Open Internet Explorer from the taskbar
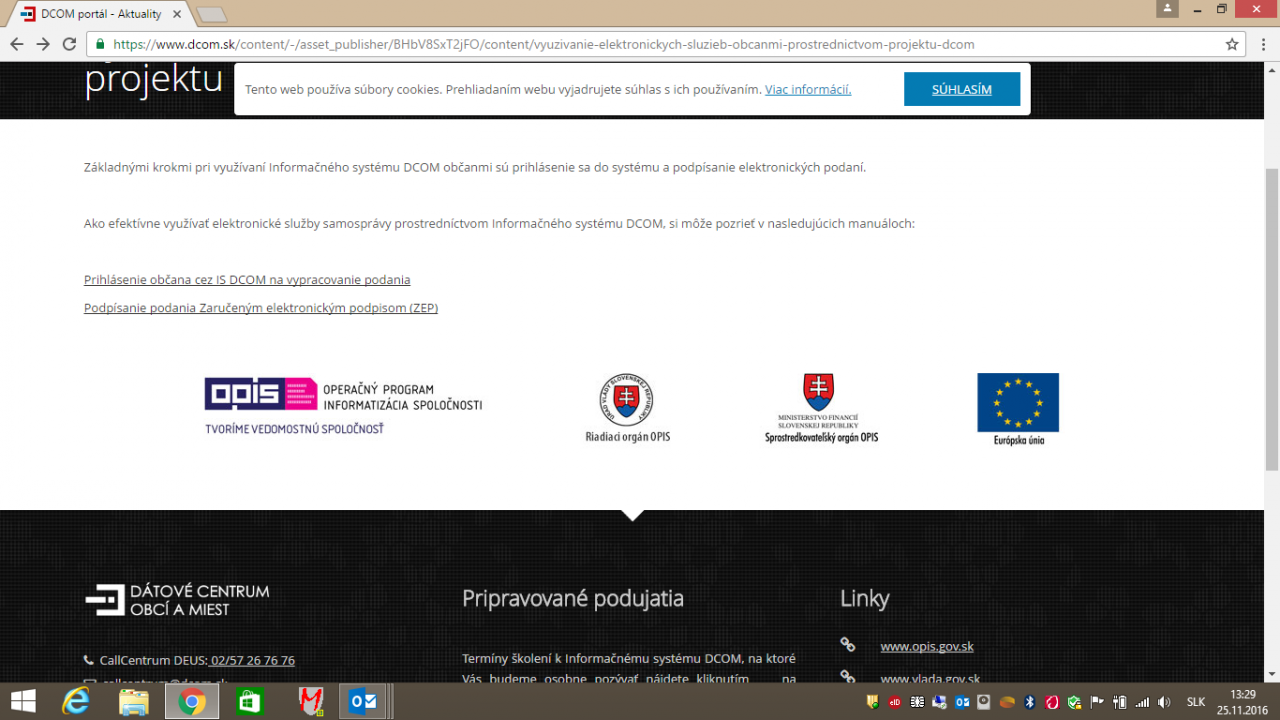 pyautogui.click(x=75, y=702)
